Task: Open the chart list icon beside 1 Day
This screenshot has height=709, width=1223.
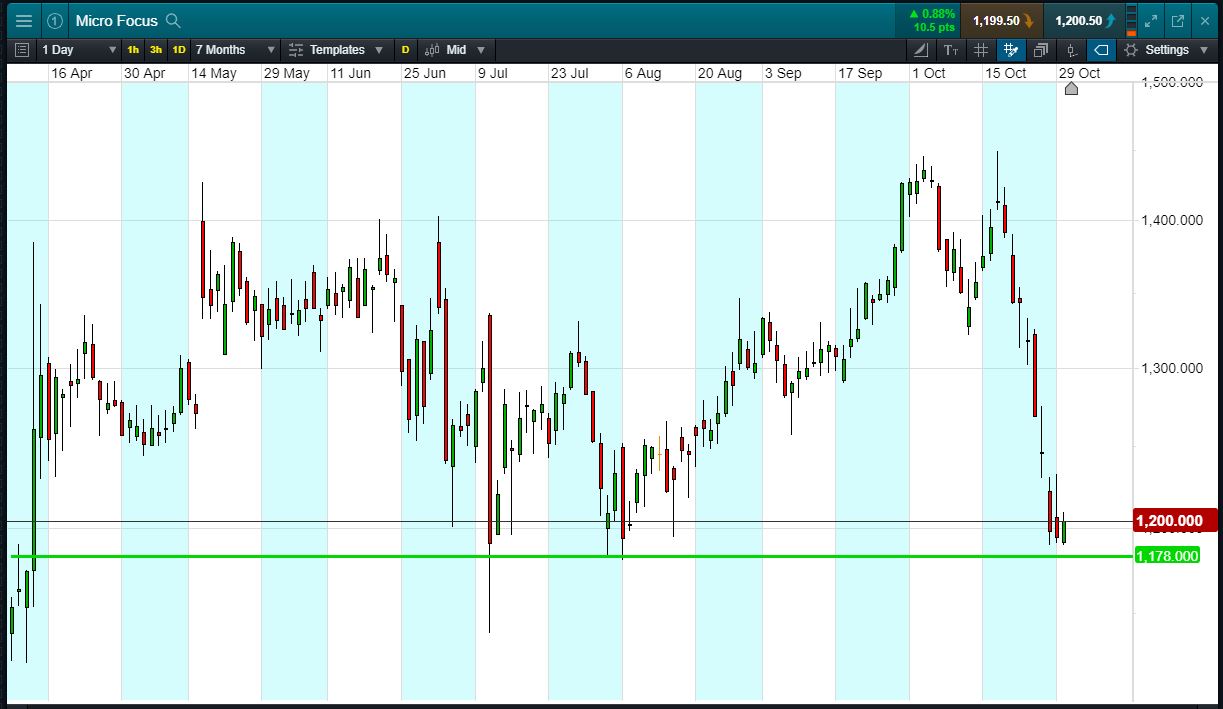Action: pos(22,49)
